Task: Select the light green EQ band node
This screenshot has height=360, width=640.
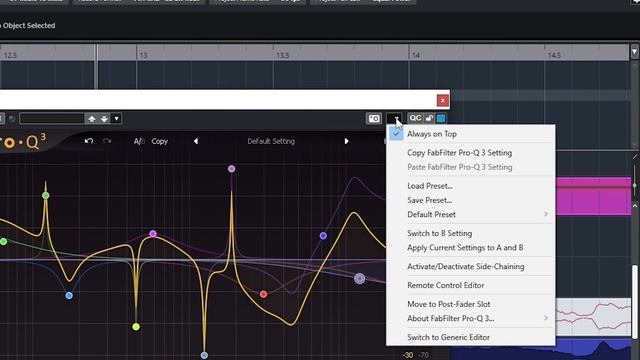Action: point(46,196)
